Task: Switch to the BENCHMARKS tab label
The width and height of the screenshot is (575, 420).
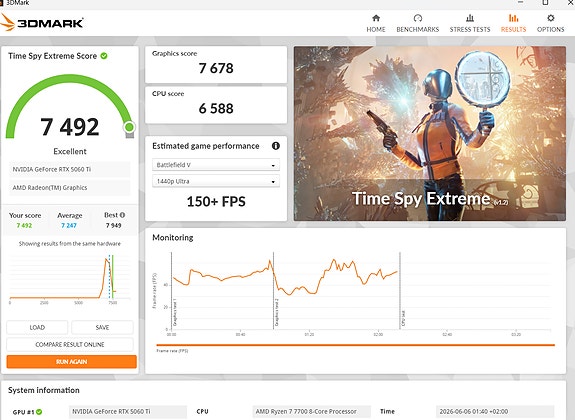Action: coord(418,29)
